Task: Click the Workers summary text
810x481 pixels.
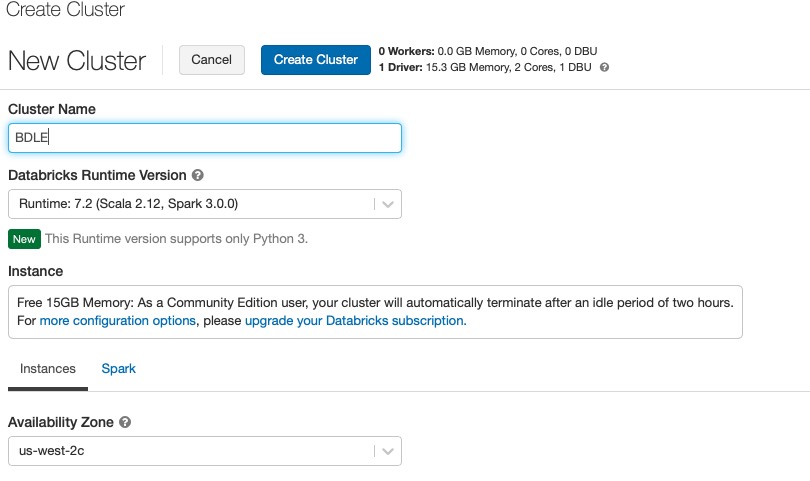Action: tap(488, 51)
